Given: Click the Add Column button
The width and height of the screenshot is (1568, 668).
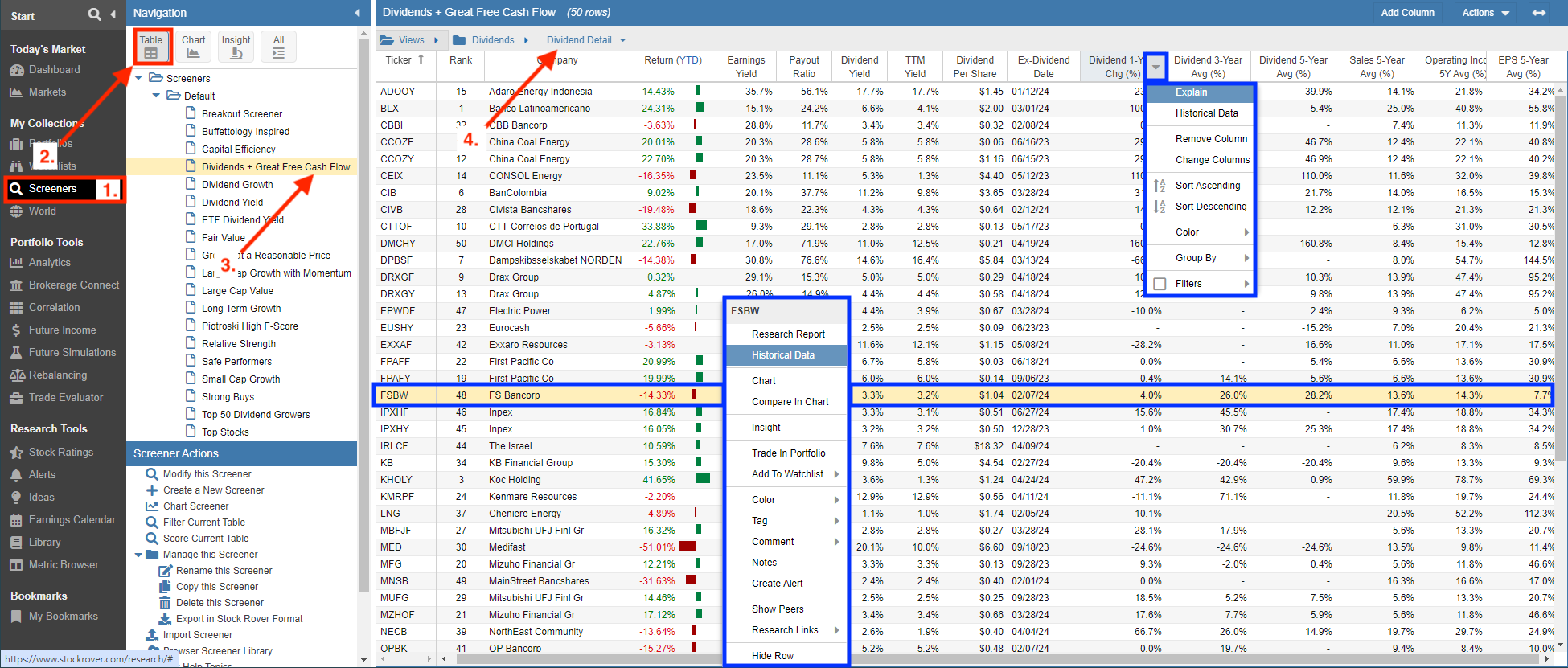Looking at the screenshot, I should [1407, 13].
